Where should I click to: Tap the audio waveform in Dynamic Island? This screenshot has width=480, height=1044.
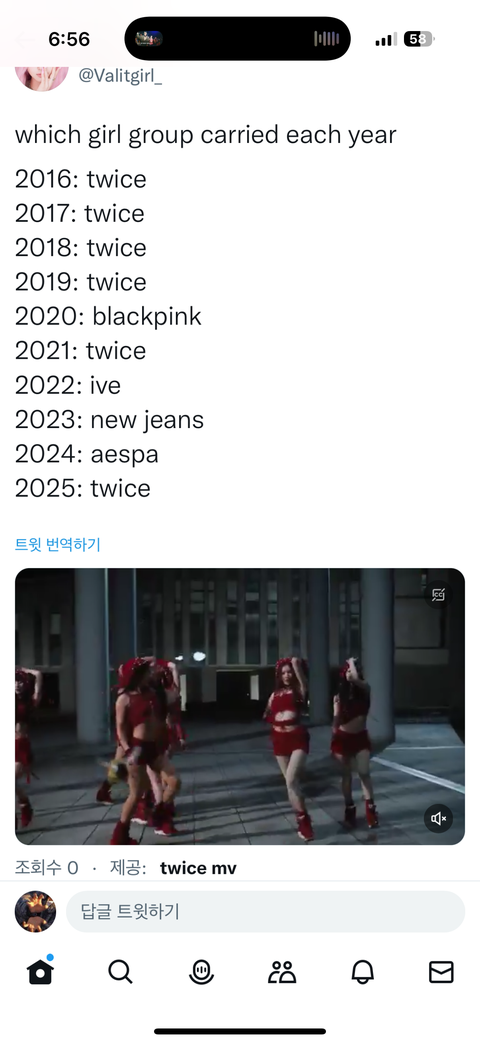point(326,39)
